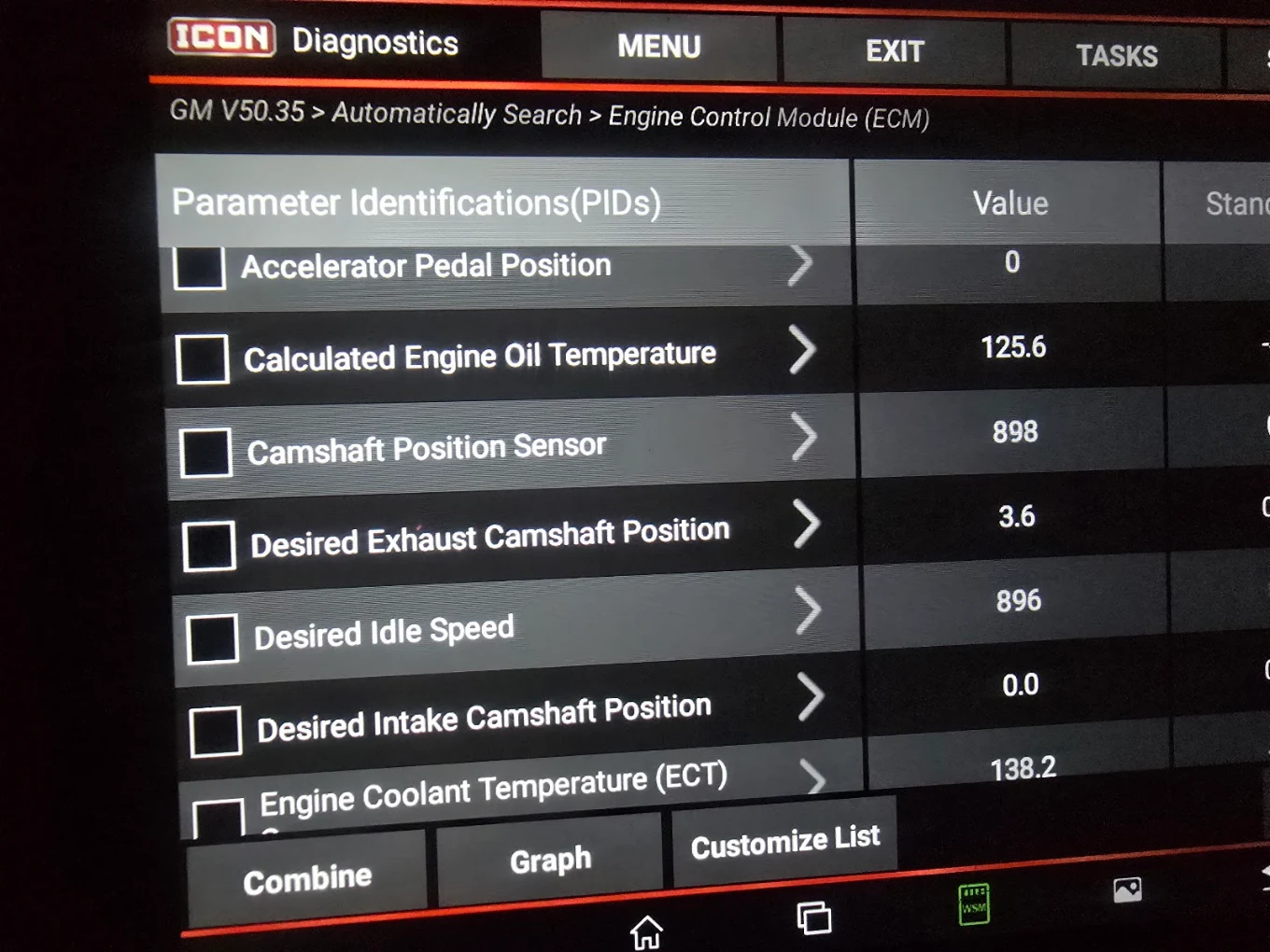Expand the Camshaft Position Sensor chevron
The width and height of the screenshot is (1270, 952).
coord(804,436)
